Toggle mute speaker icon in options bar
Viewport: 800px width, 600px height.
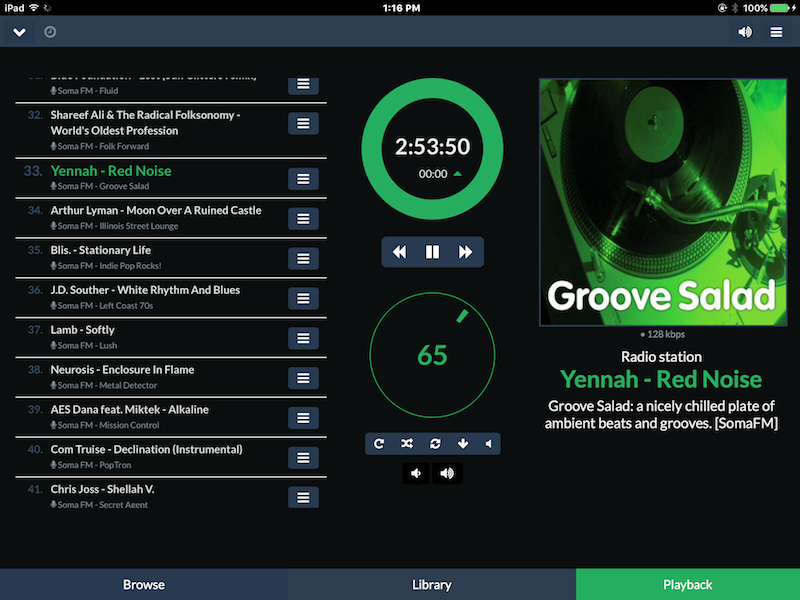pyautogui.click(x=489, y=443)
